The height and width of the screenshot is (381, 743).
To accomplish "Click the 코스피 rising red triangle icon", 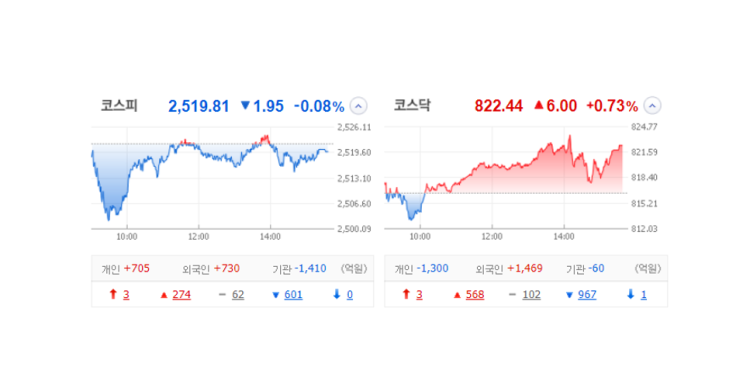I will click(164, 295).
